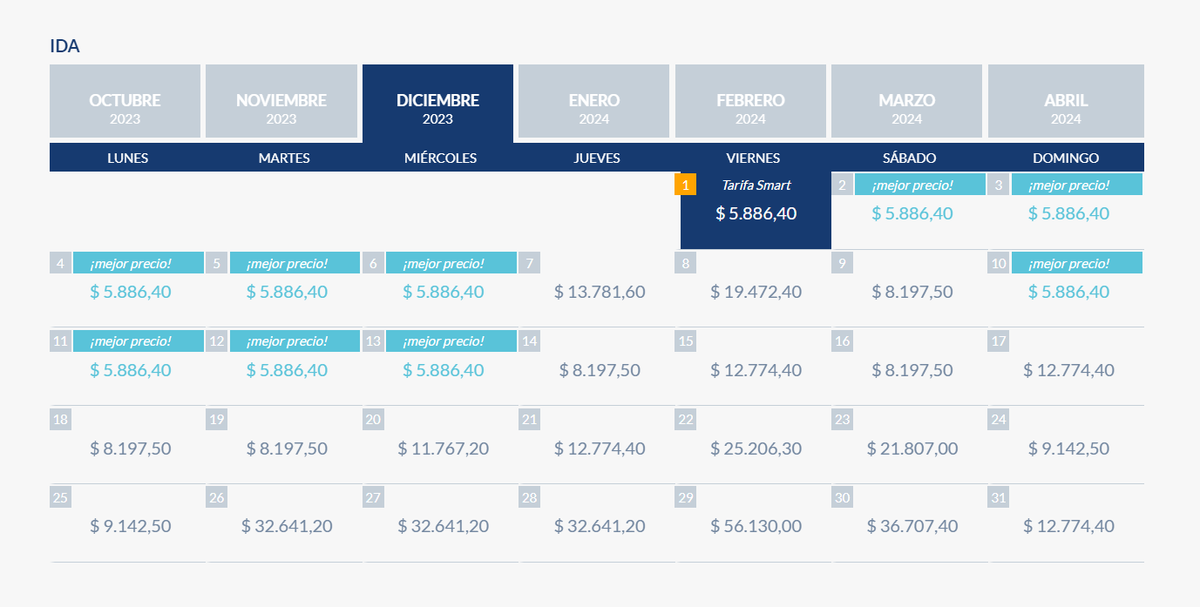Screen dimensions: 1200x607
Task: Pick the December 23 fare of $21.807,00
Action: pyautogui.click(x=912, y=448)
